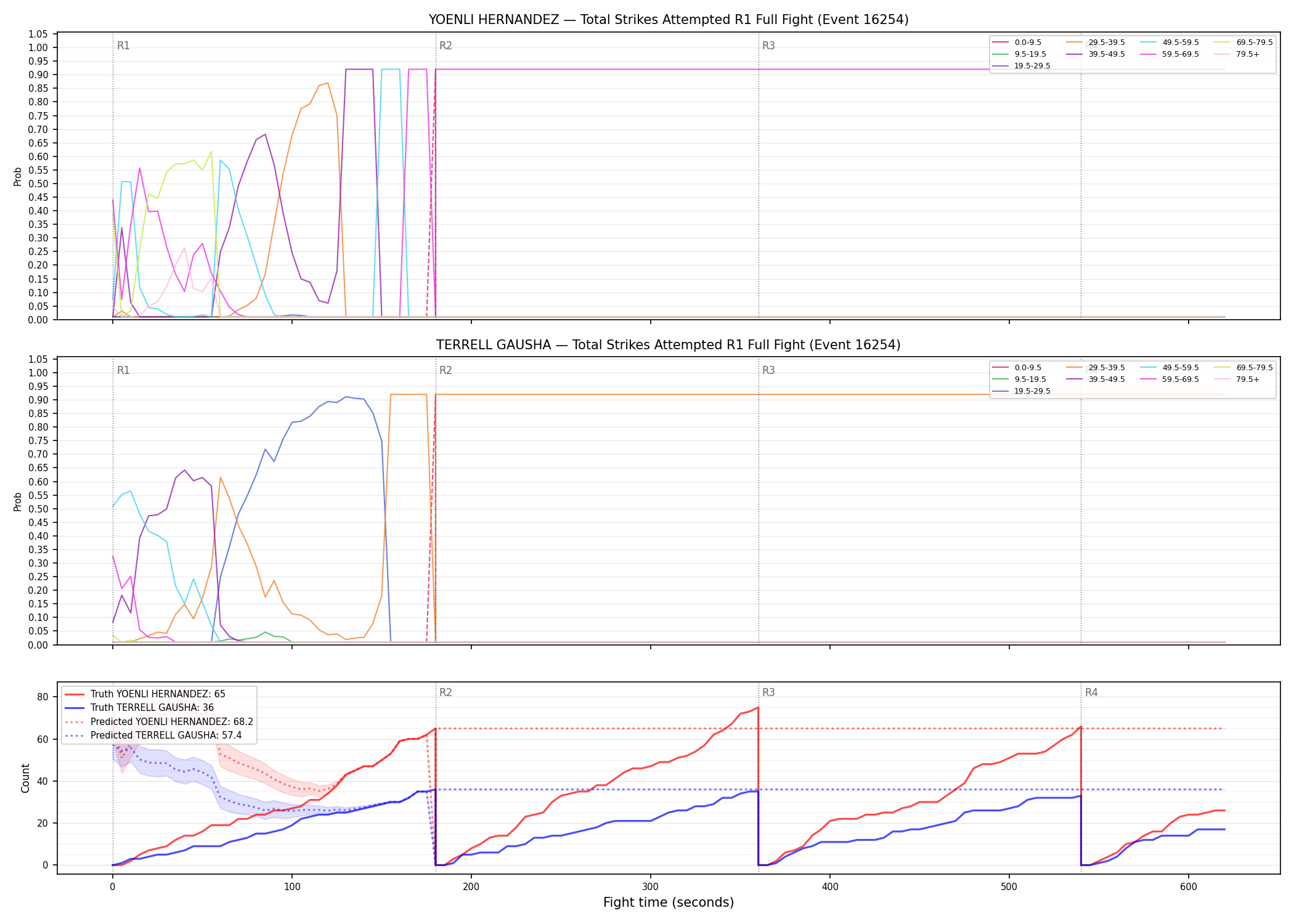Click x-axis tick label '100' at the bottom

[292, 887]
